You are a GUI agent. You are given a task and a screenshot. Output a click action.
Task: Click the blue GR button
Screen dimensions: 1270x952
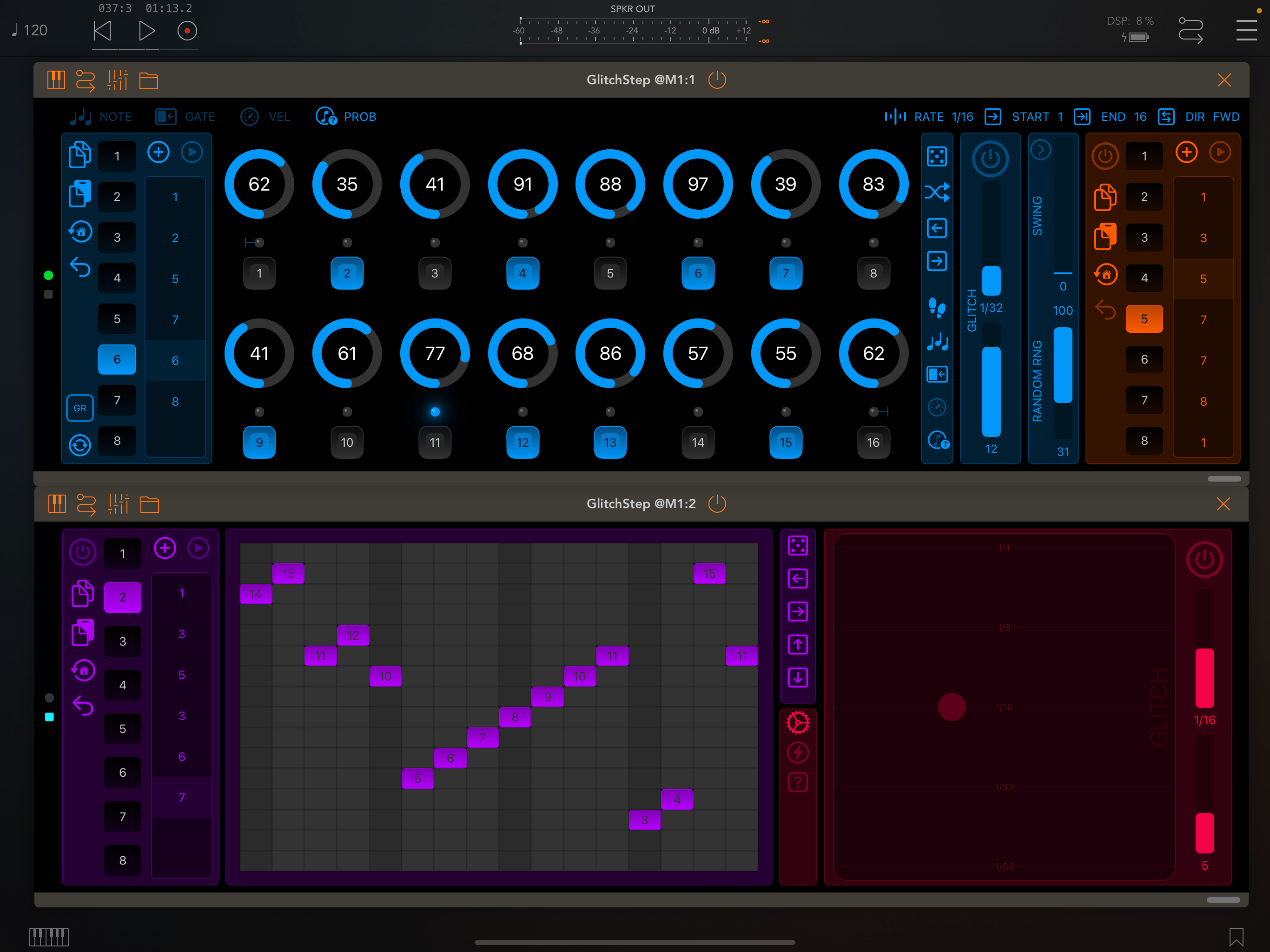coord(80,408)
